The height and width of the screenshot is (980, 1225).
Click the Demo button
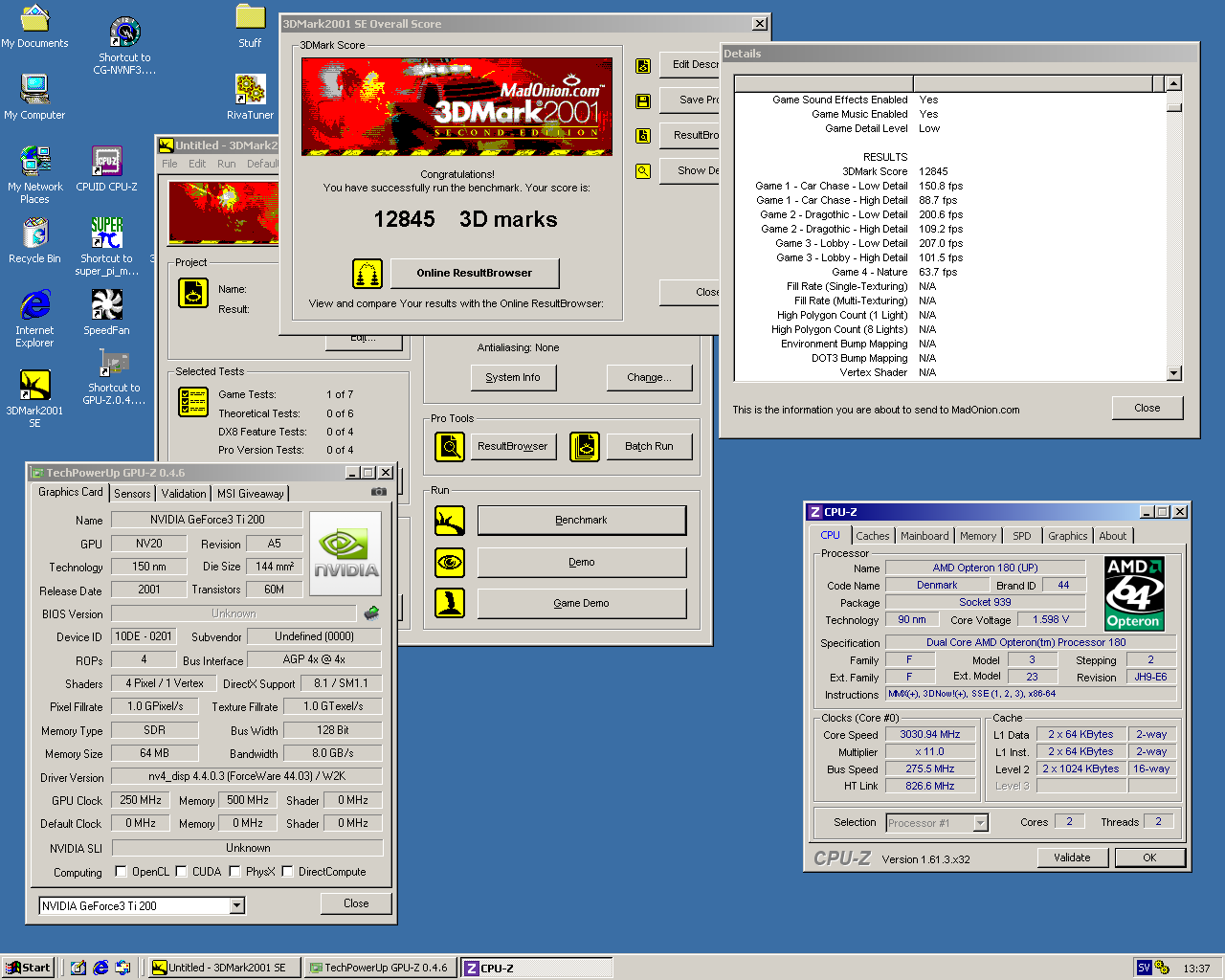click(582, 562)
